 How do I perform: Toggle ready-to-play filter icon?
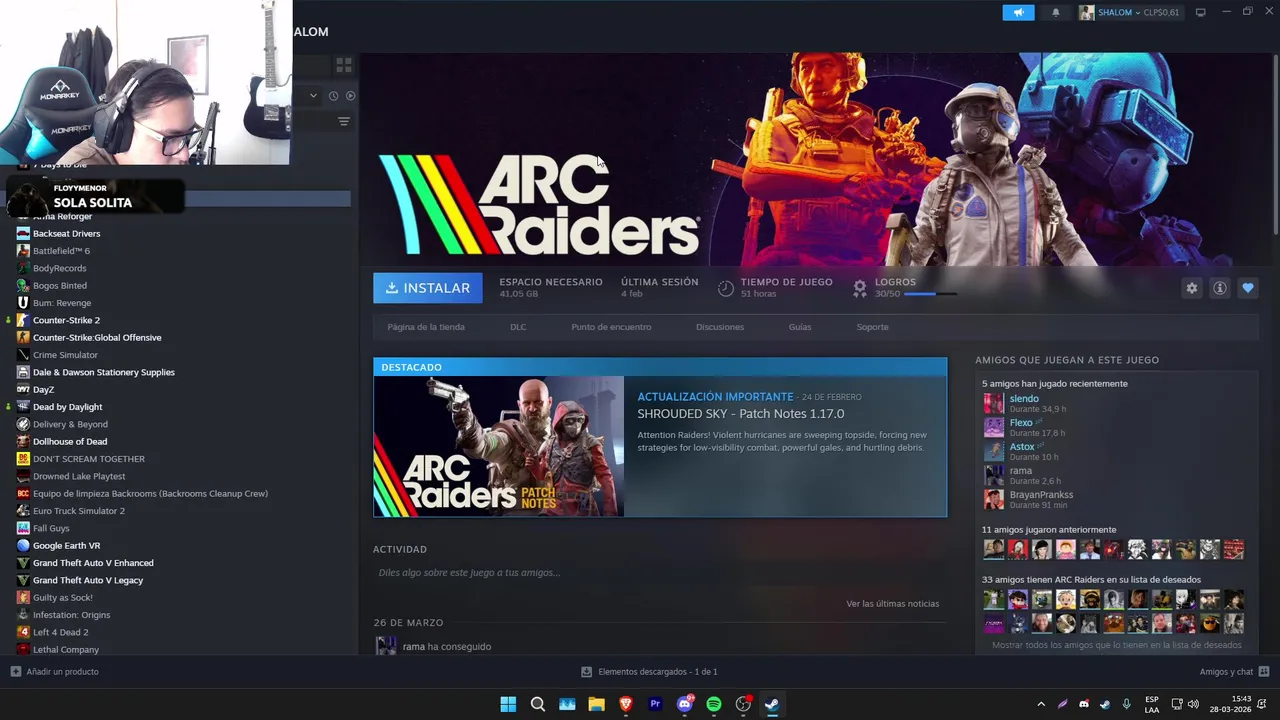(x=350, y=96)
